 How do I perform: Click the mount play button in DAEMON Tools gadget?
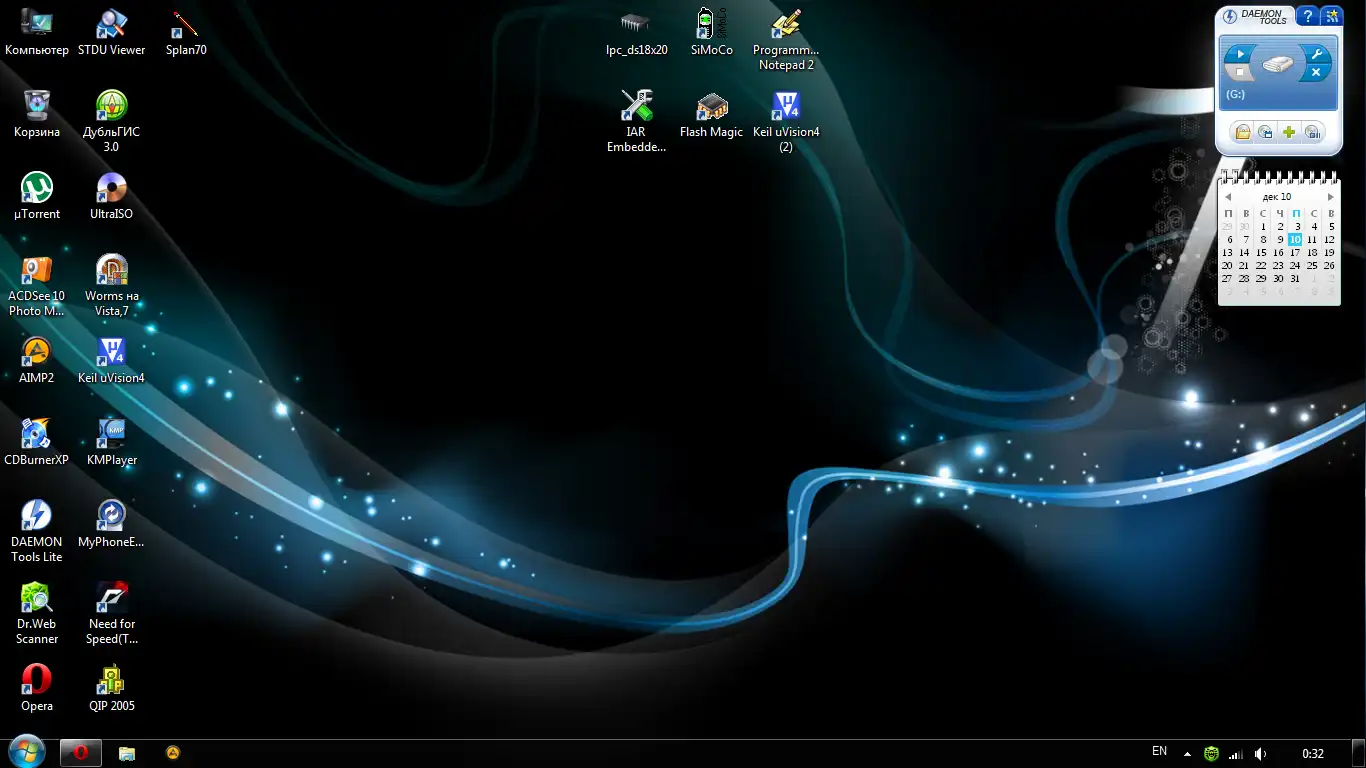[1240, 54]
